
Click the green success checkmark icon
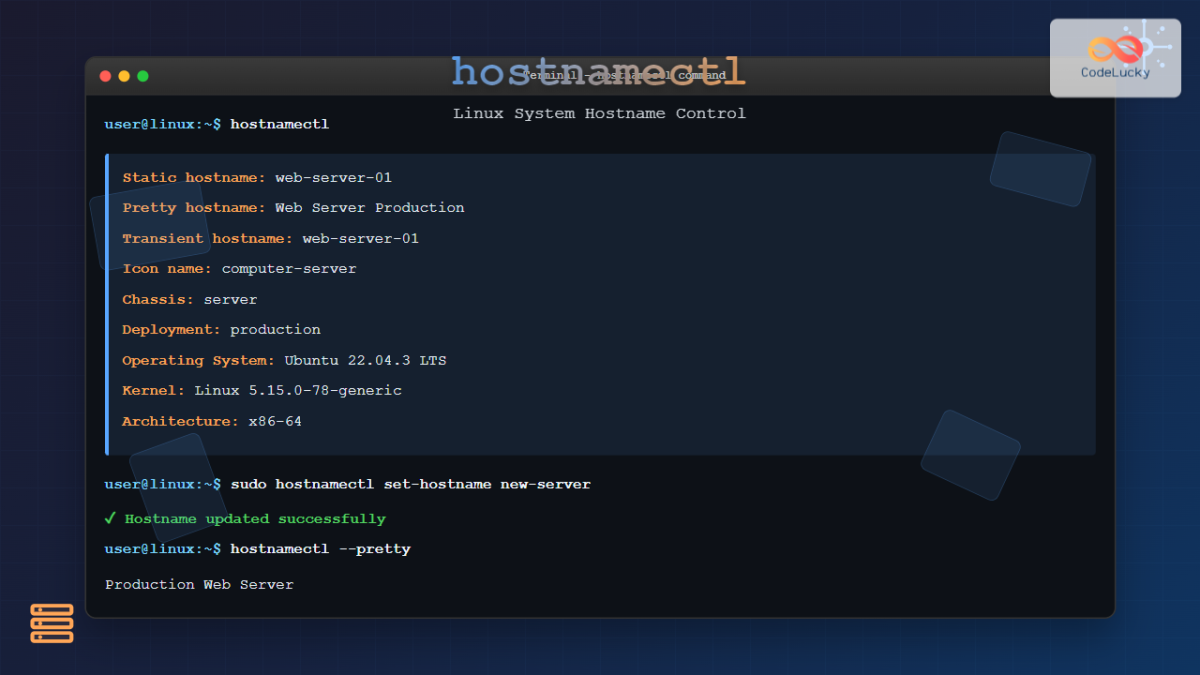pos(110,518)
